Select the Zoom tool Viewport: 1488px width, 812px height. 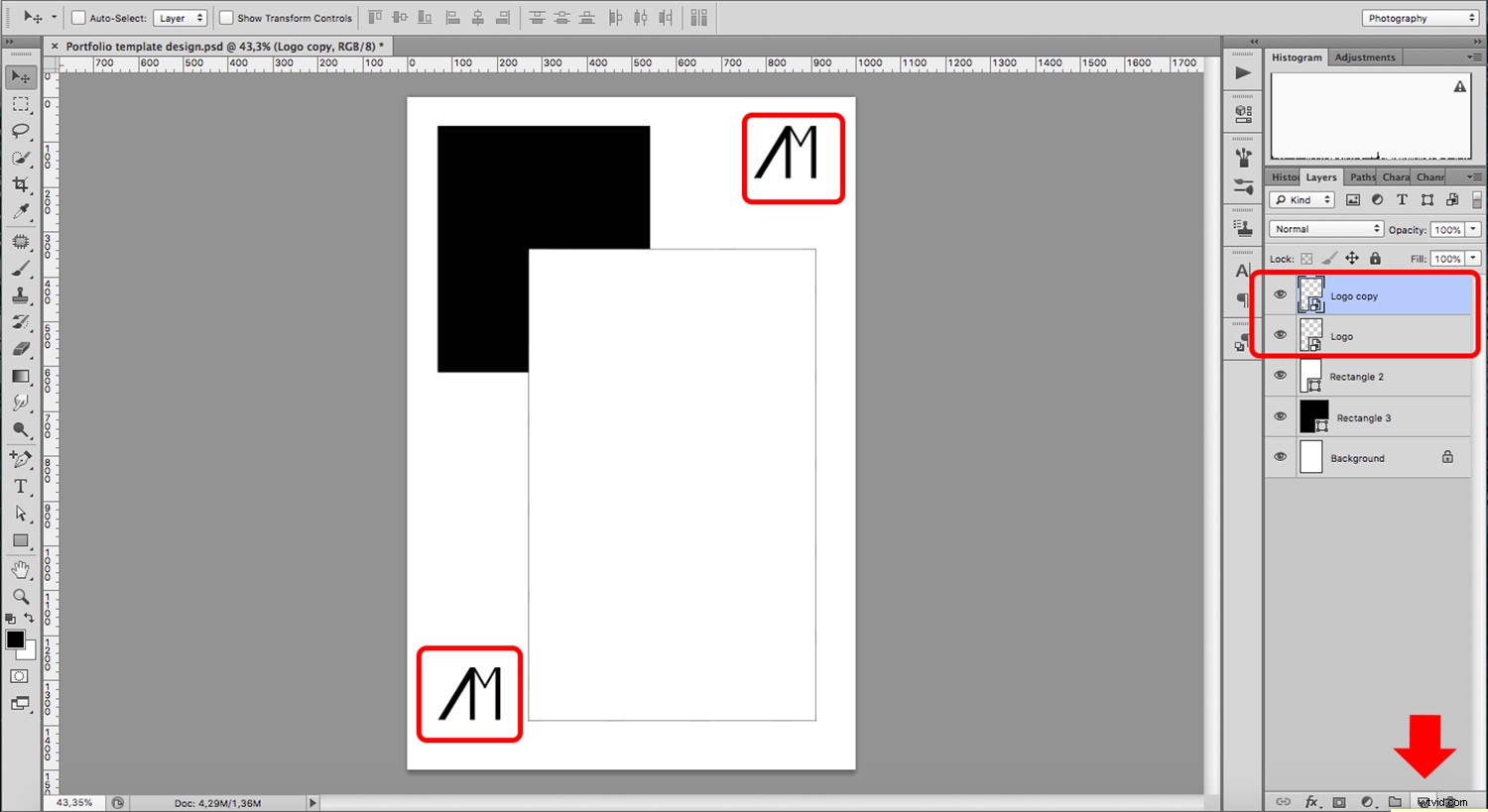point(20,597)
